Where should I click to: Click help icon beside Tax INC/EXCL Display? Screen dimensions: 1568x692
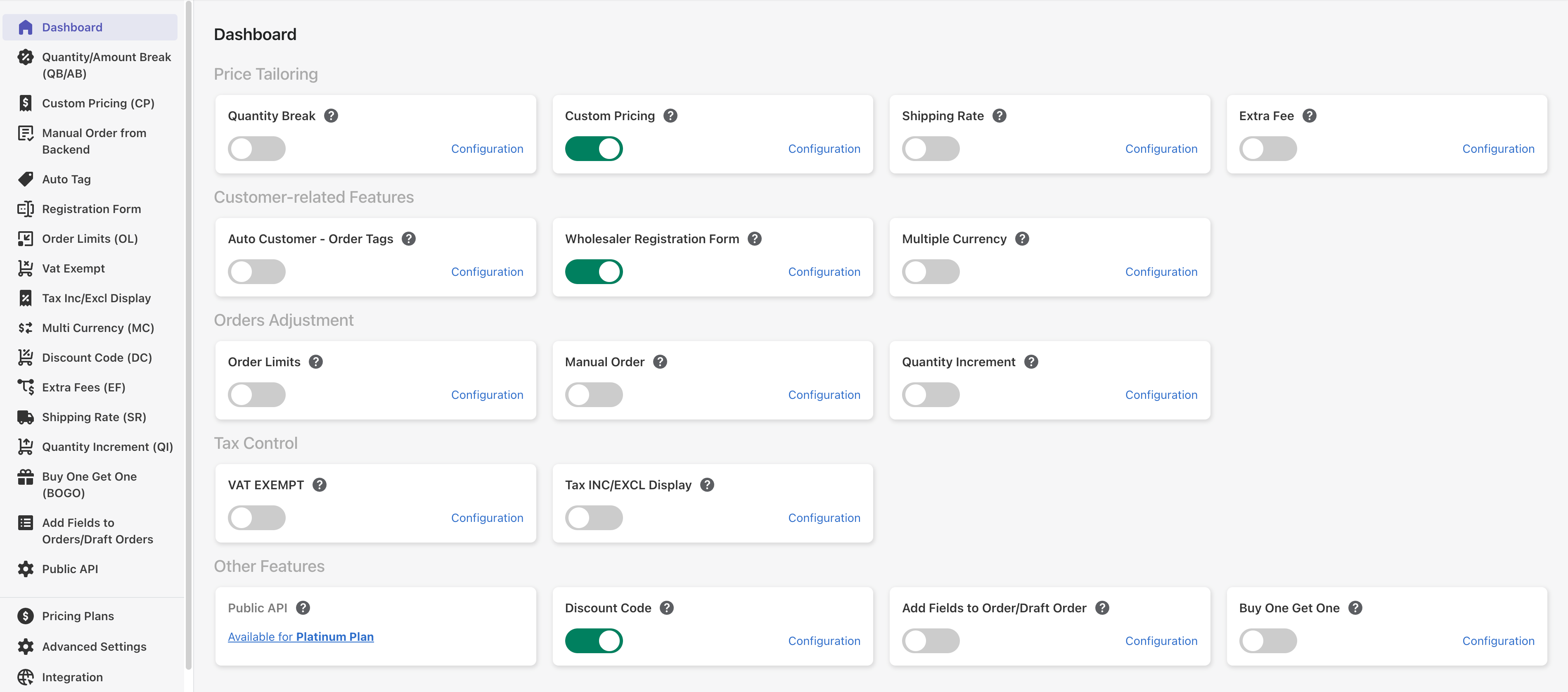(x=707, y=485)
